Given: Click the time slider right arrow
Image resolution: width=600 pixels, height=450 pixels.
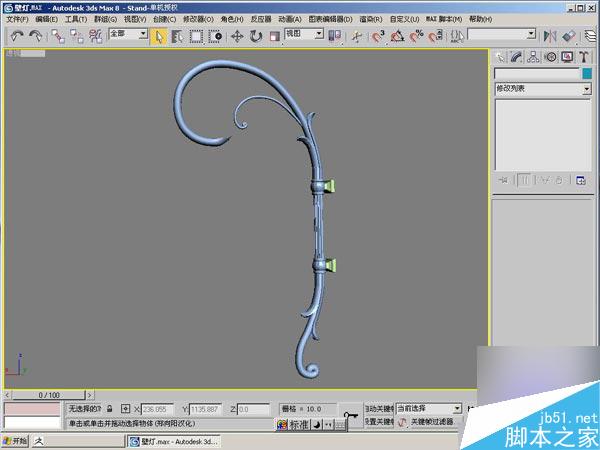Looking at the screenshot, I should tap(90, 395).
